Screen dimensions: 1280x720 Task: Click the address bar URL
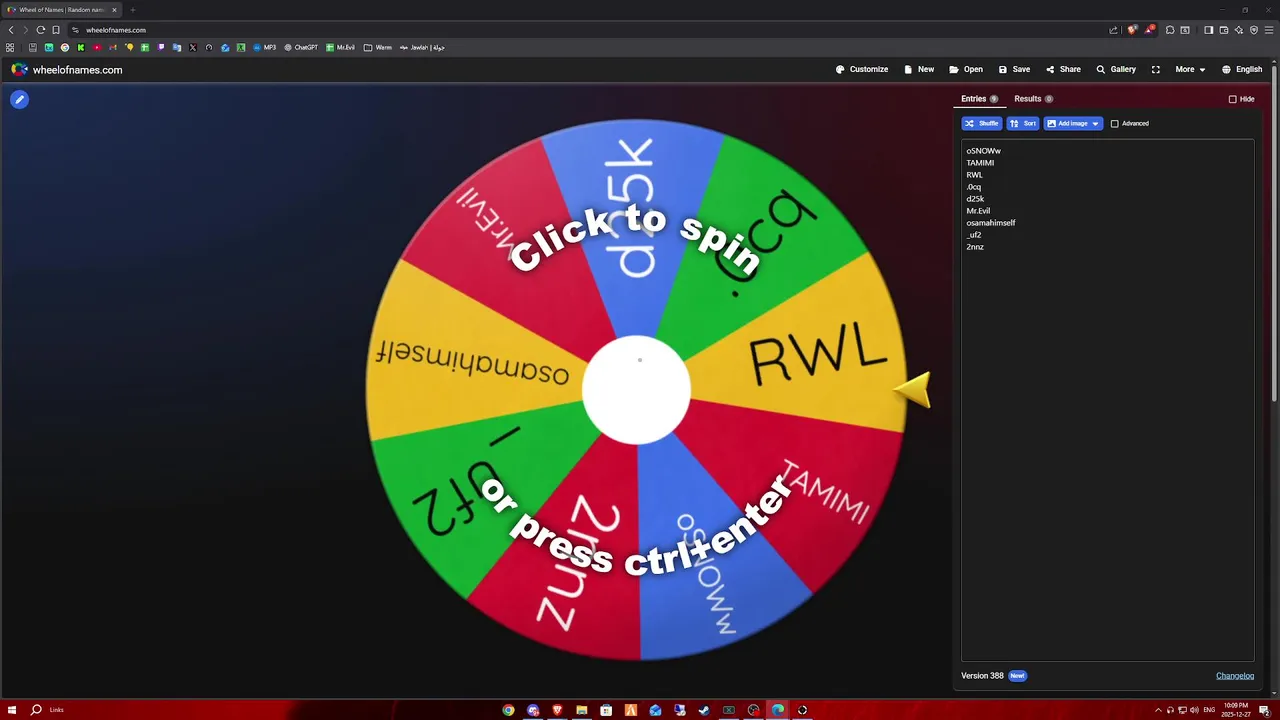(116, 30)
